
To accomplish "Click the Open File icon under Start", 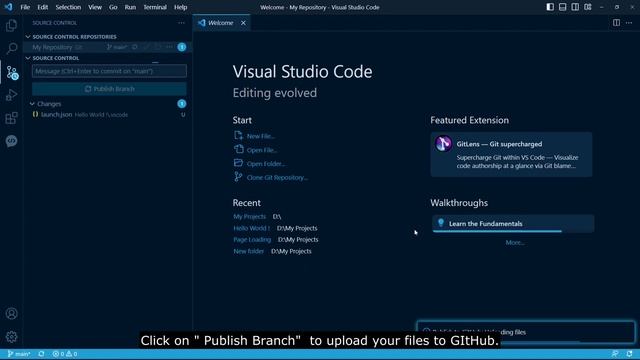I will tap(238, 149).
